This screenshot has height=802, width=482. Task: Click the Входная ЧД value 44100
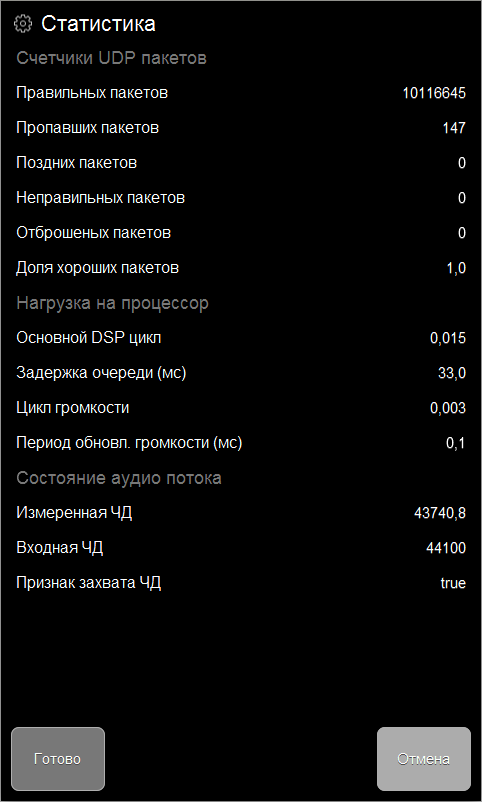[446, 548]
